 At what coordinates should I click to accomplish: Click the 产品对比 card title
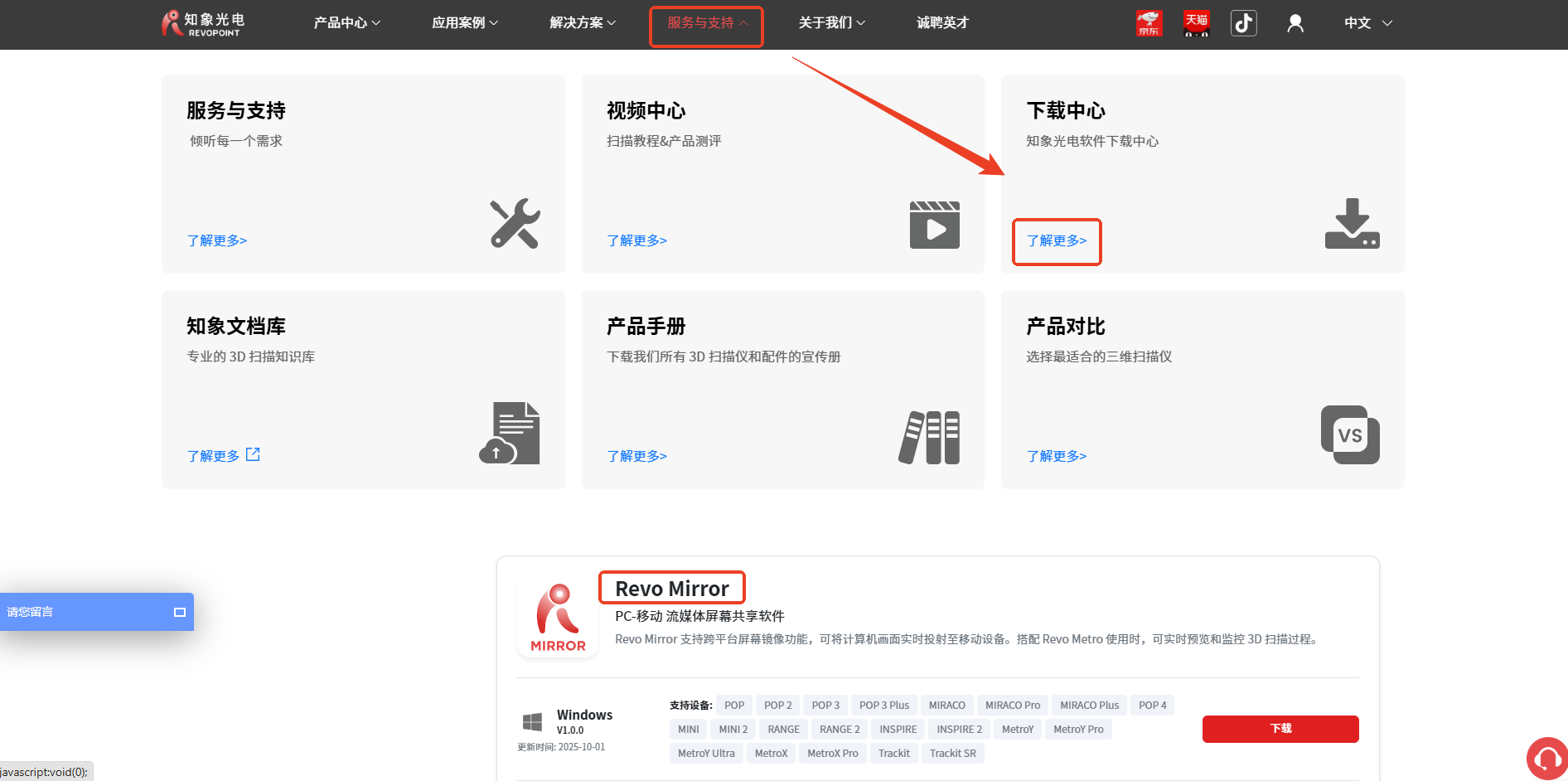(1066, 326)
